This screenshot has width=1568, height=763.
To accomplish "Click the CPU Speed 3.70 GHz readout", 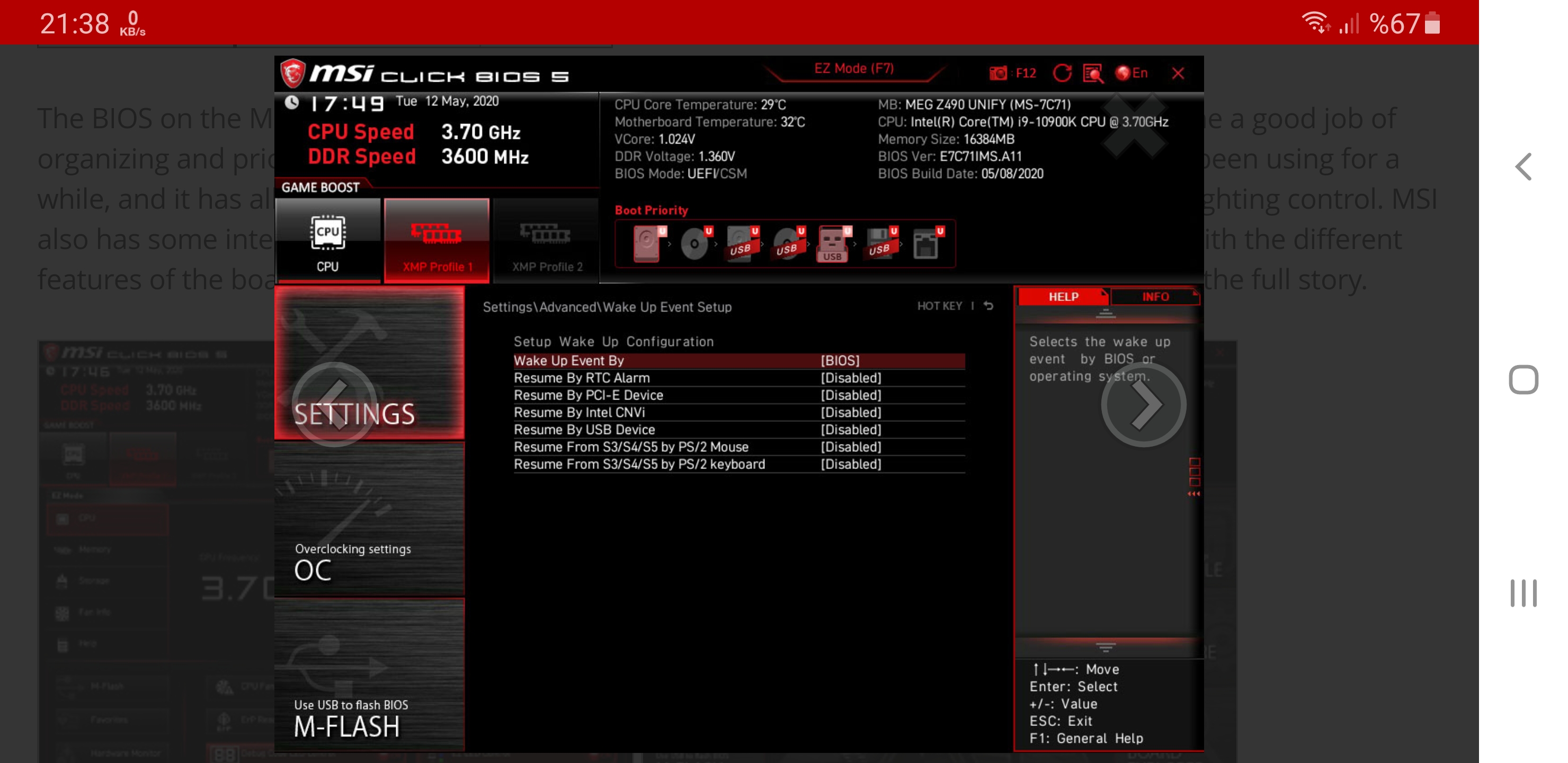I will pyautogui.click(x=414, y=132).
